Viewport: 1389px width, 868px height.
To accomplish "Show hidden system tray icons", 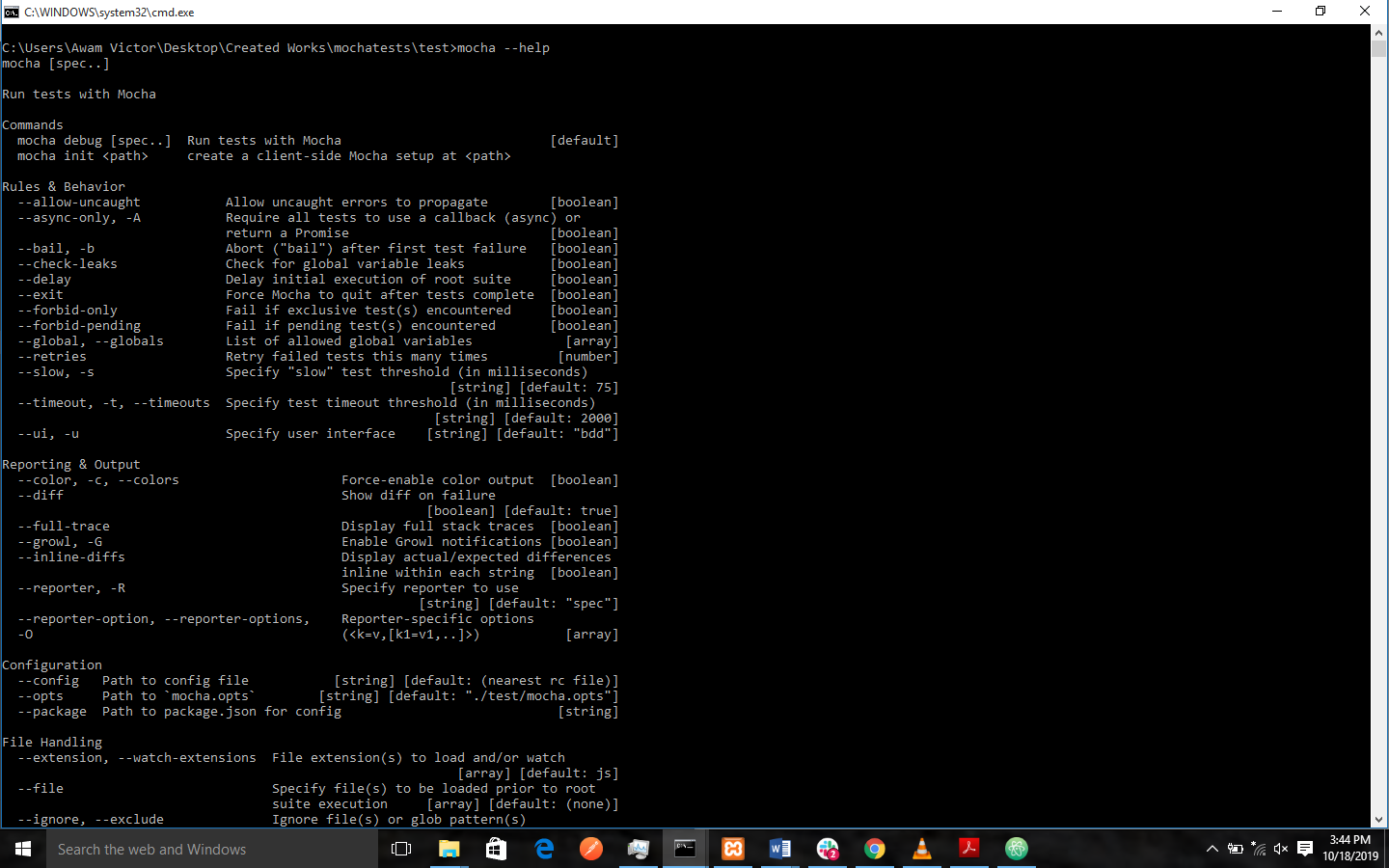I will pos(1212,849).
